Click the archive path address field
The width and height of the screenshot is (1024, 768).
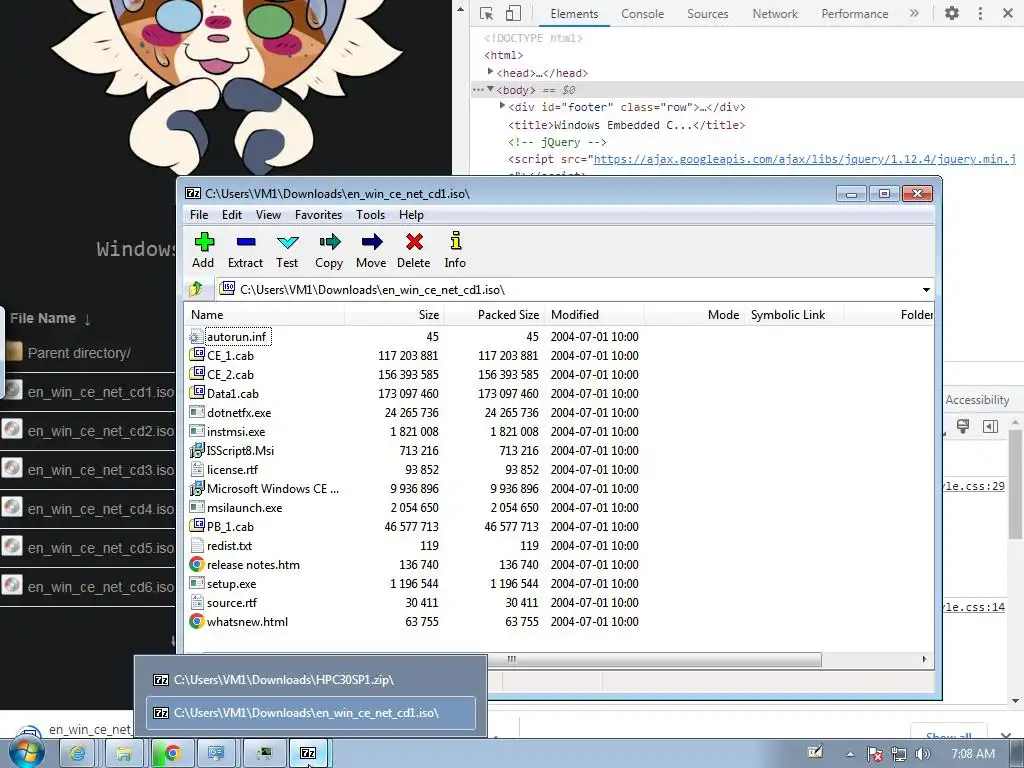(x=568, y=289)
